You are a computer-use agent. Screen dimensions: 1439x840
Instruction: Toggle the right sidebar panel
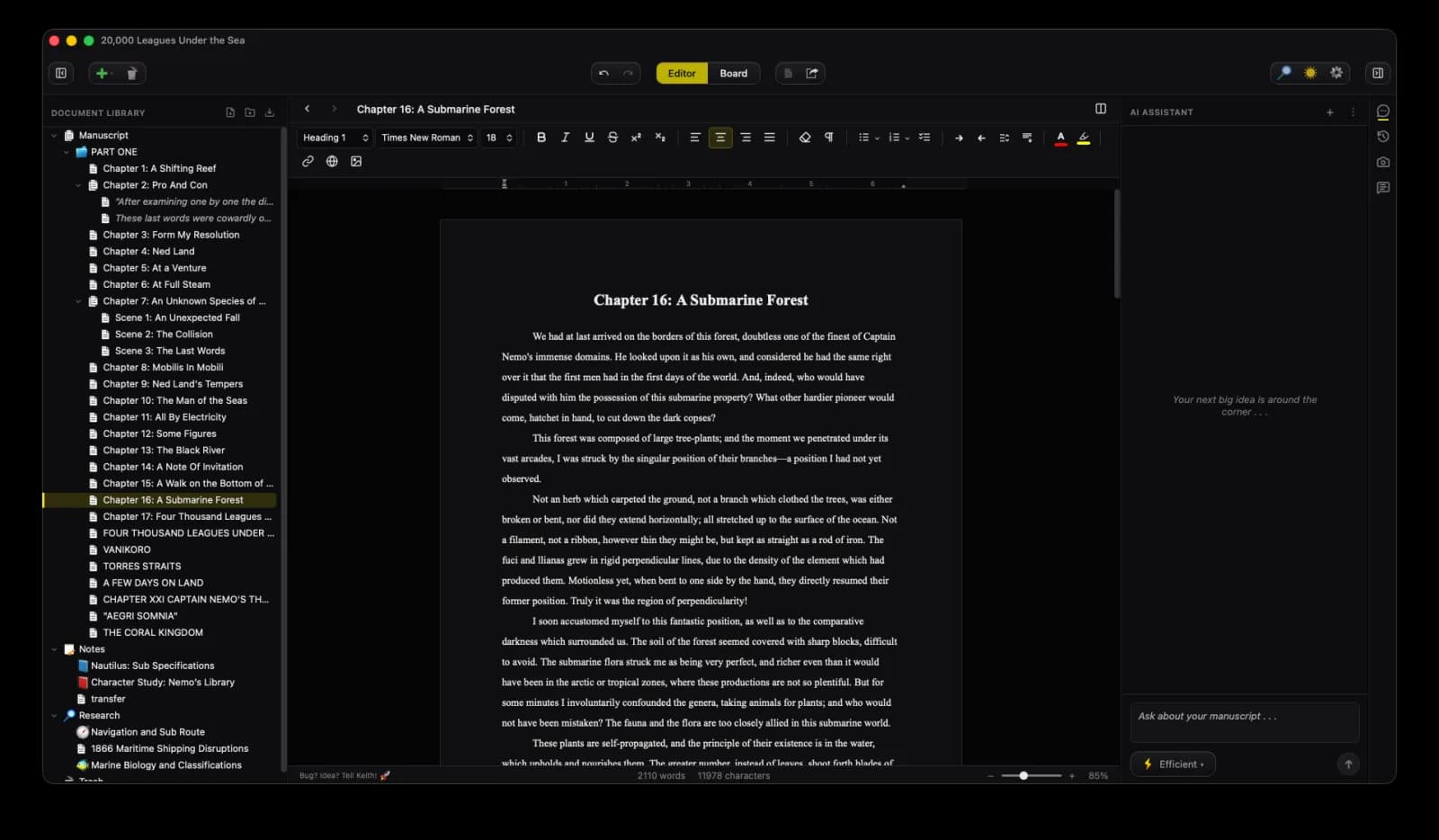[1377, 73]
